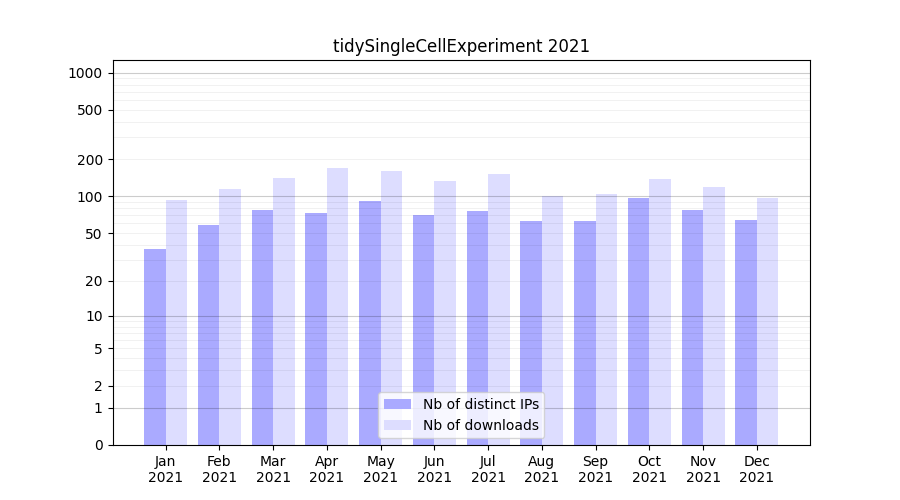Click the 20 y-axis tick label
Screen dimensions: 900x500
pyautogui.click(x=94, y=281)
